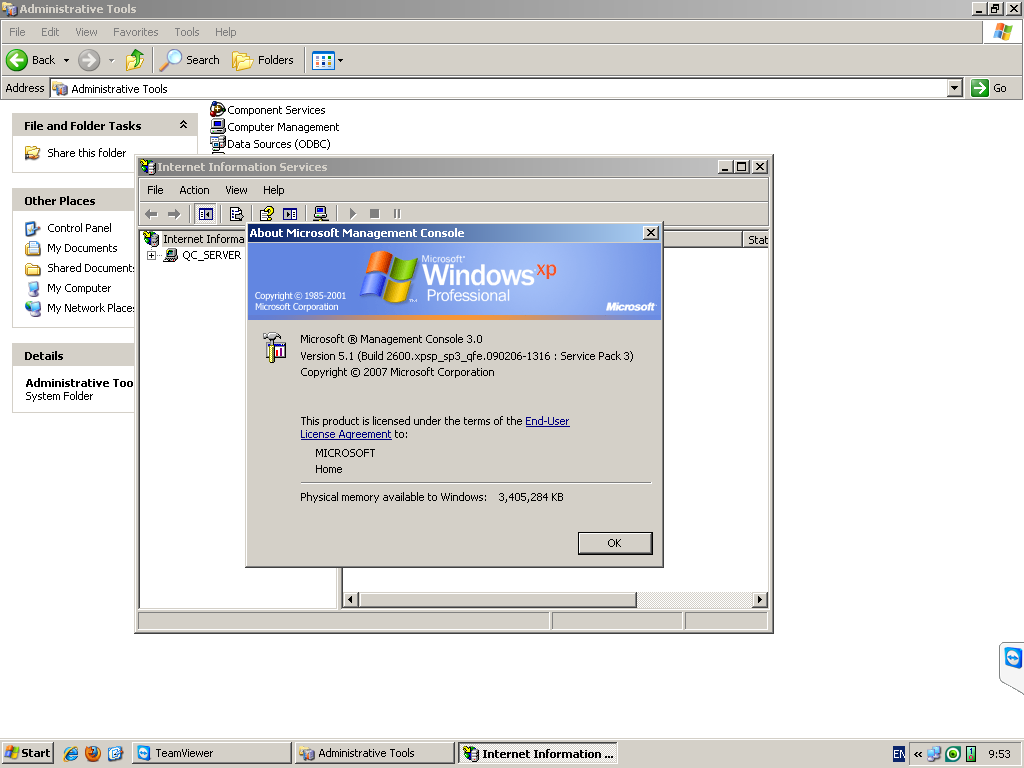The width and height of the screenshot is (1024, 768).
Task: Open the Views dropdown arrow
Action: pos(340,61)
